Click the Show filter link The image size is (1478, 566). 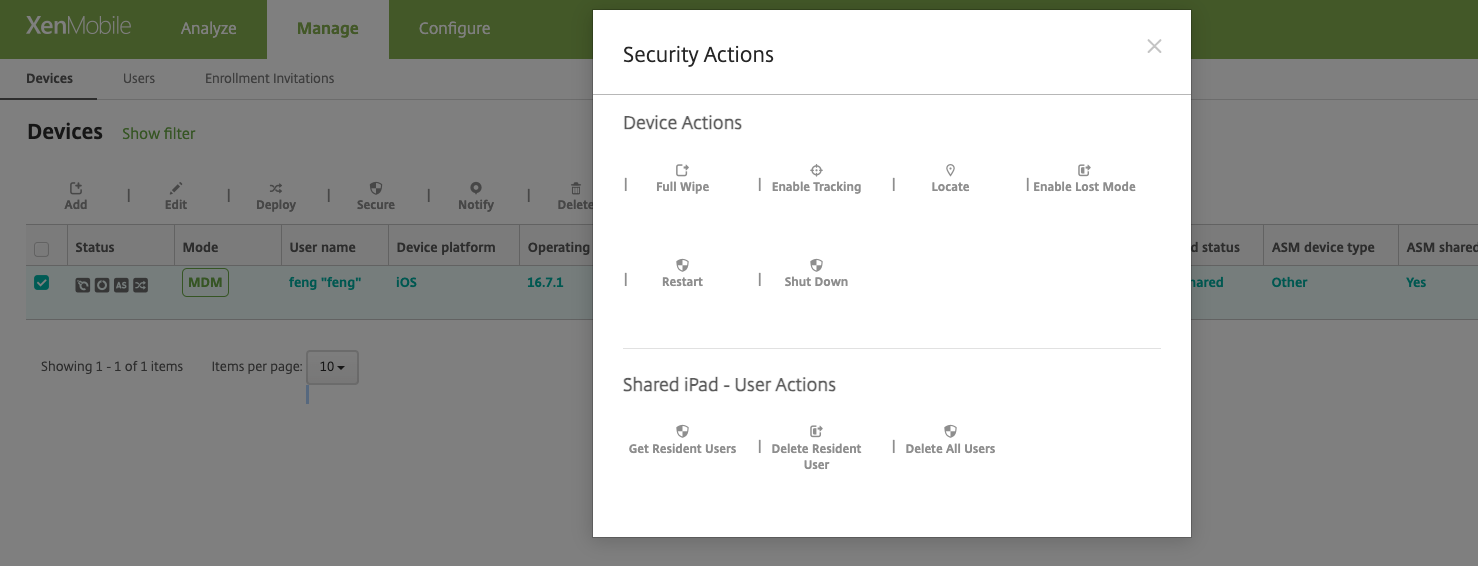(158, 134)
